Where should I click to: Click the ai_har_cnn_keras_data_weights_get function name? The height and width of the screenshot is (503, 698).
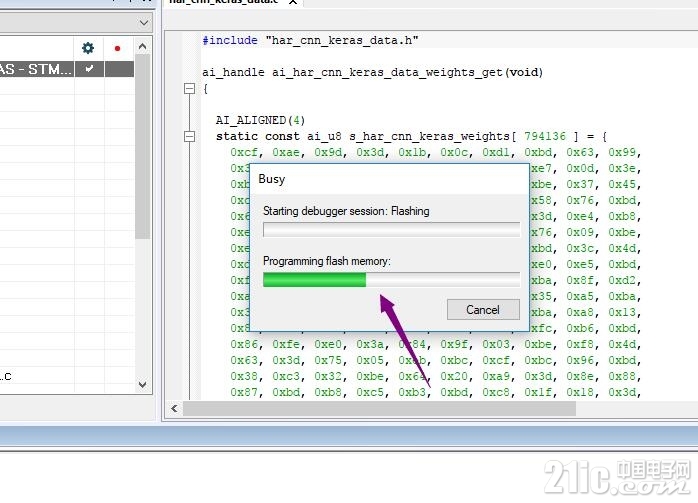point(387,72)
